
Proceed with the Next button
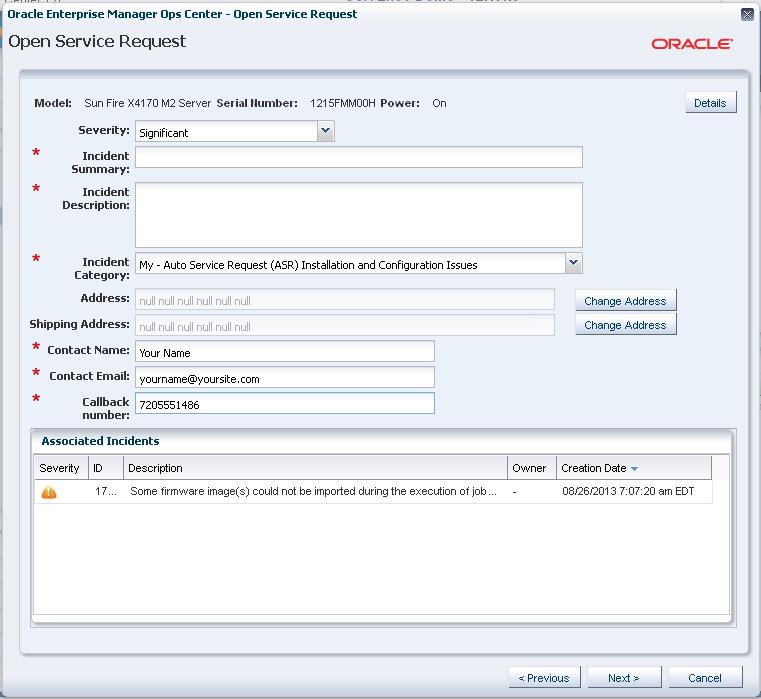coord(624,678)
